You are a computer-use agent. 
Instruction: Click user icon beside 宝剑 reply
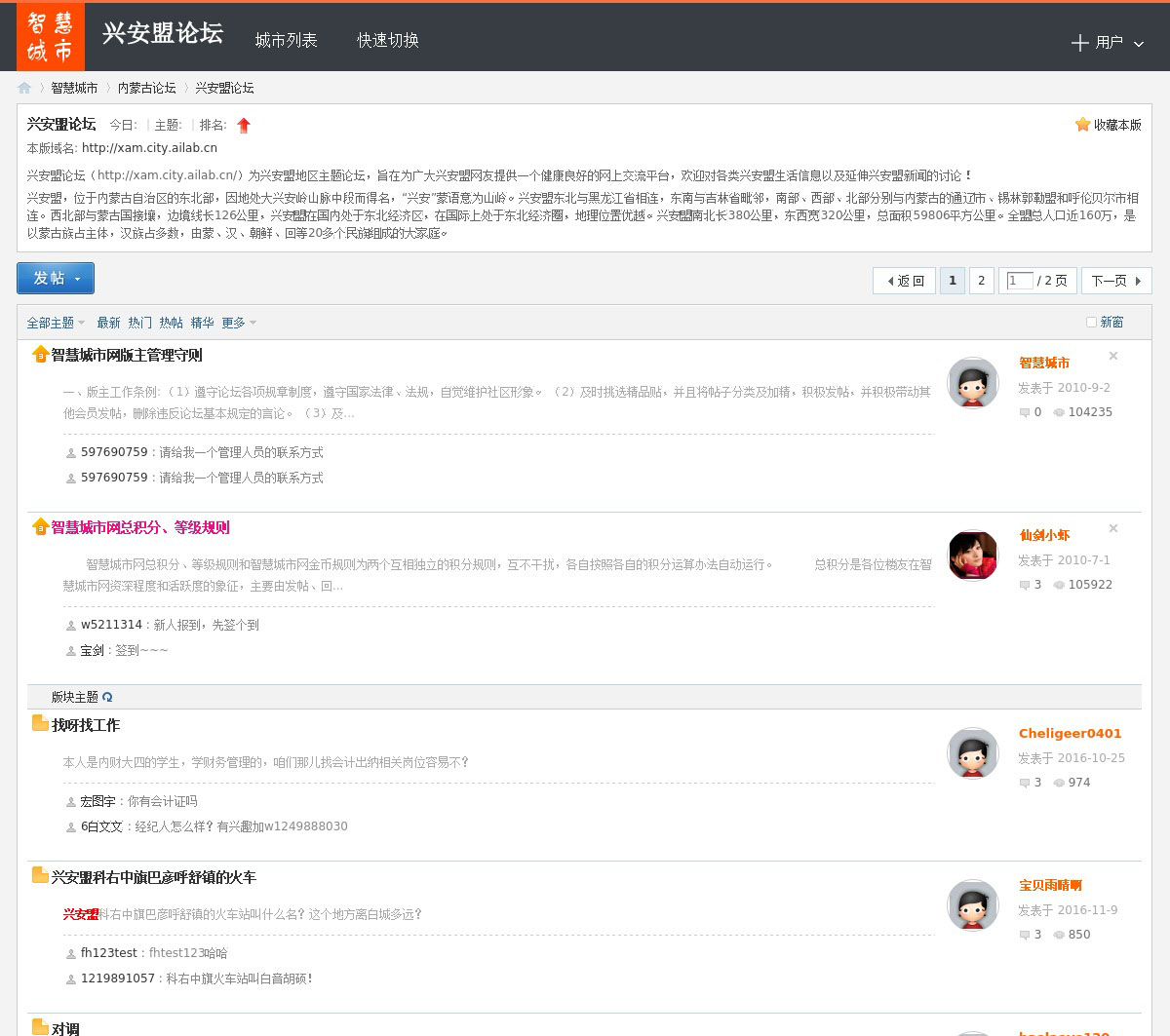[x=70, y=651]
